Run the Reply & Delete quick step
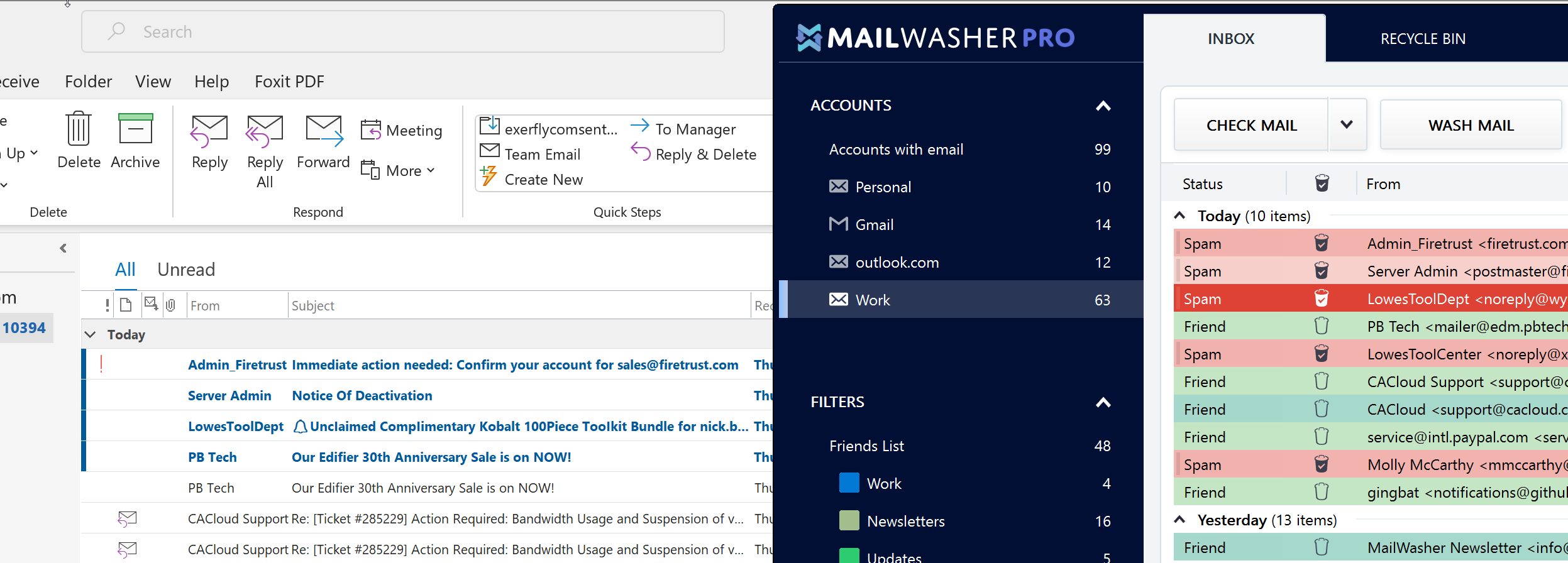 tap(693, 154)
